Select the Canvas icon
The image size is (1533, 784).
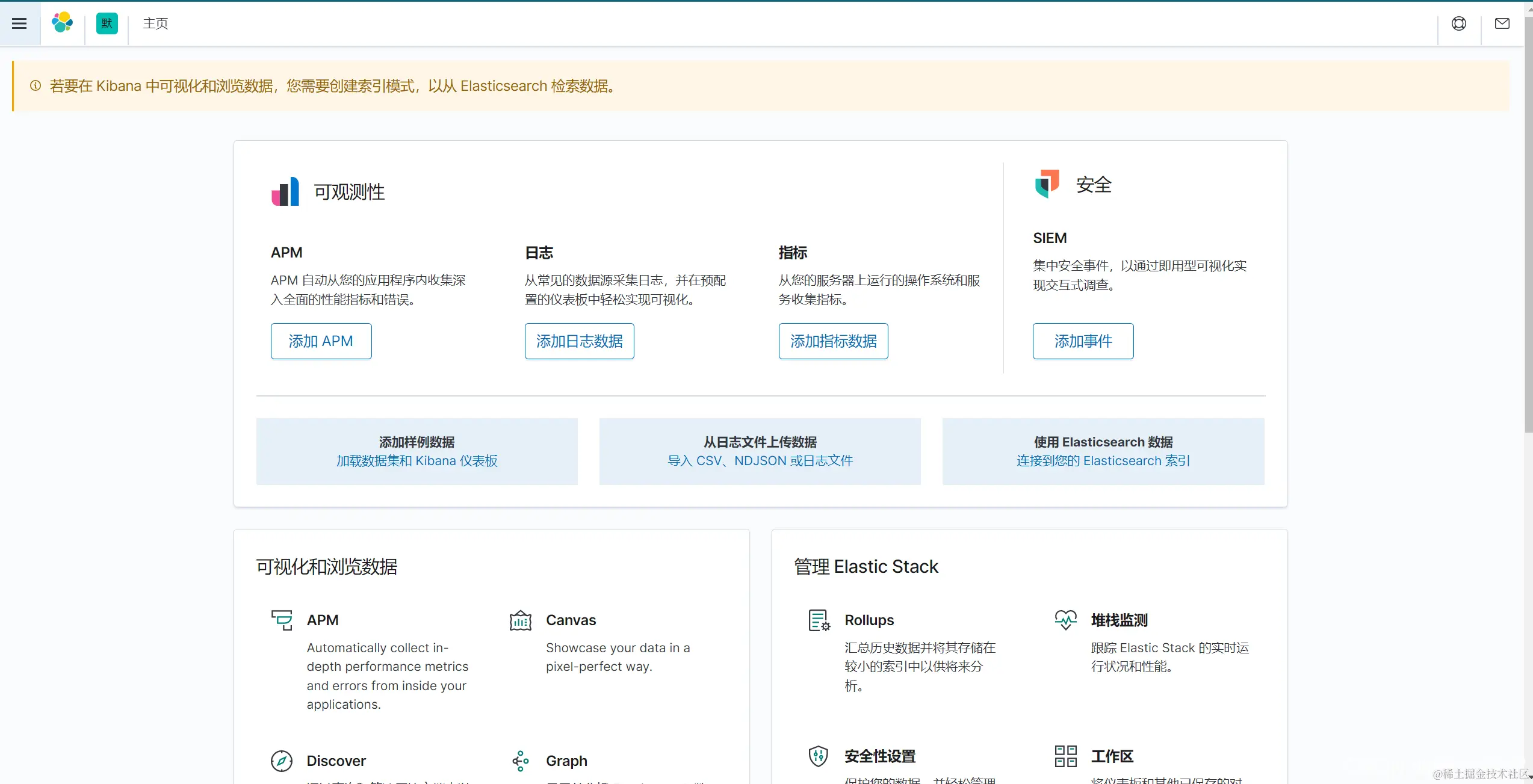(x=519, y=620)
